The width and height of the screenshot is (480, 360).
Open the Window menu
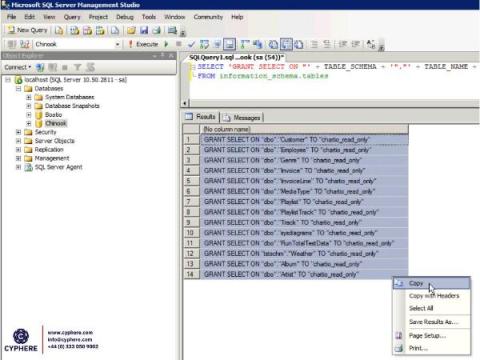[175, 17]
